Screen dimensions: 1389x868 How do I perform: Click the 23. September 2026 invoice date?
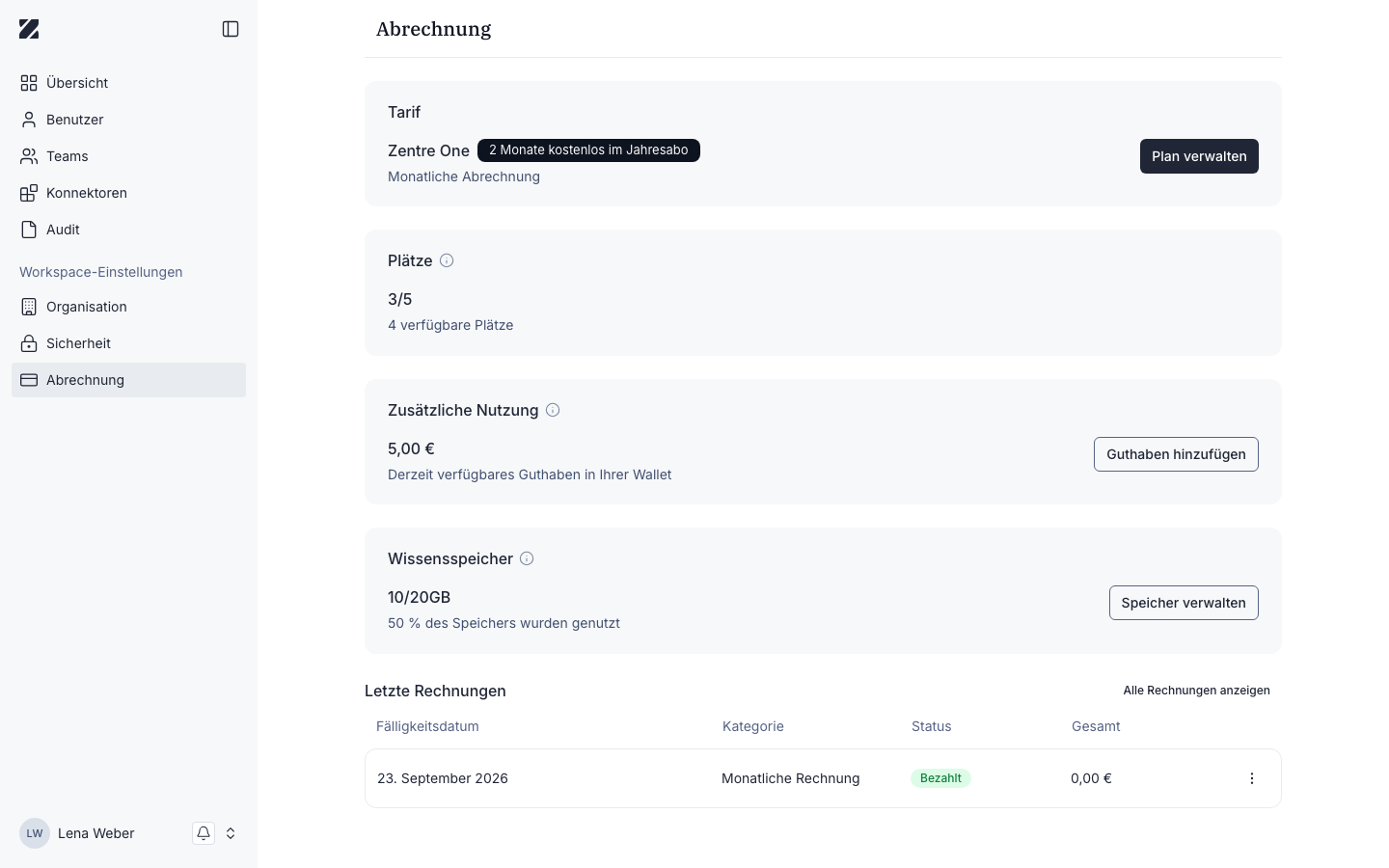(x=443, y=778)
